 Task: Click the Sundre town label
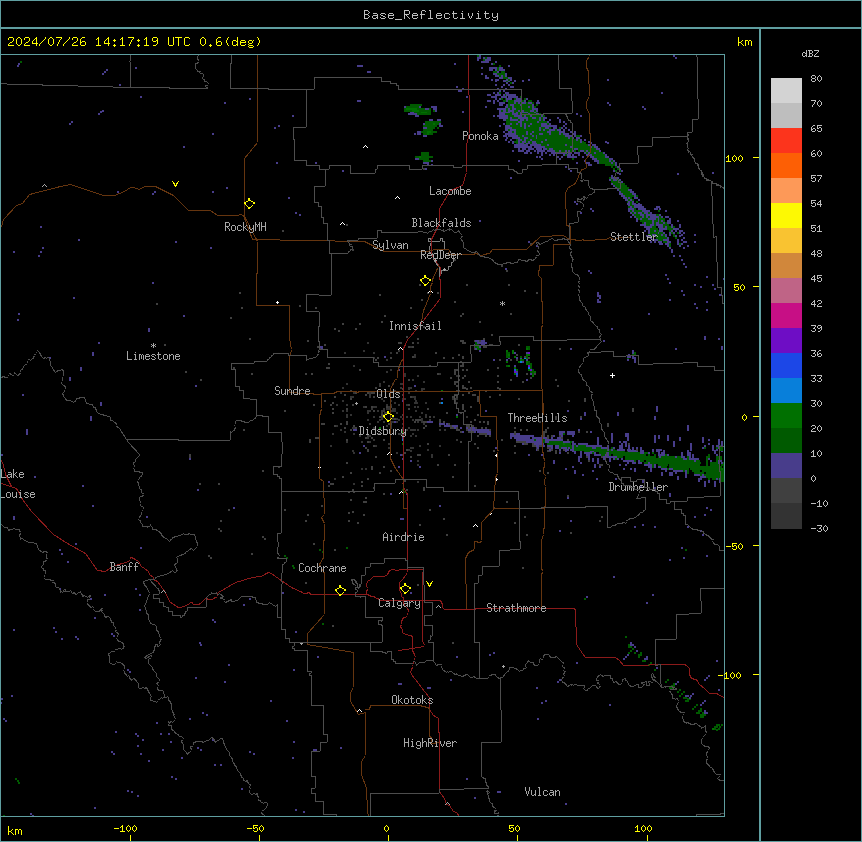(x=292, y=391)
